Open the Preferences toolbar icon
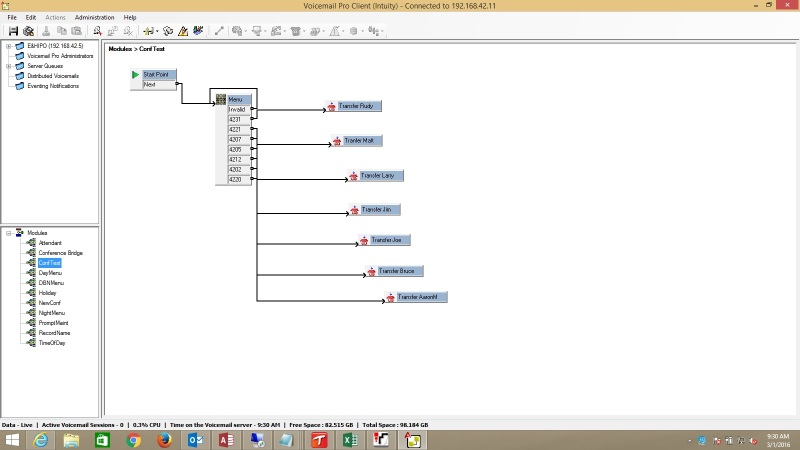 29,31
